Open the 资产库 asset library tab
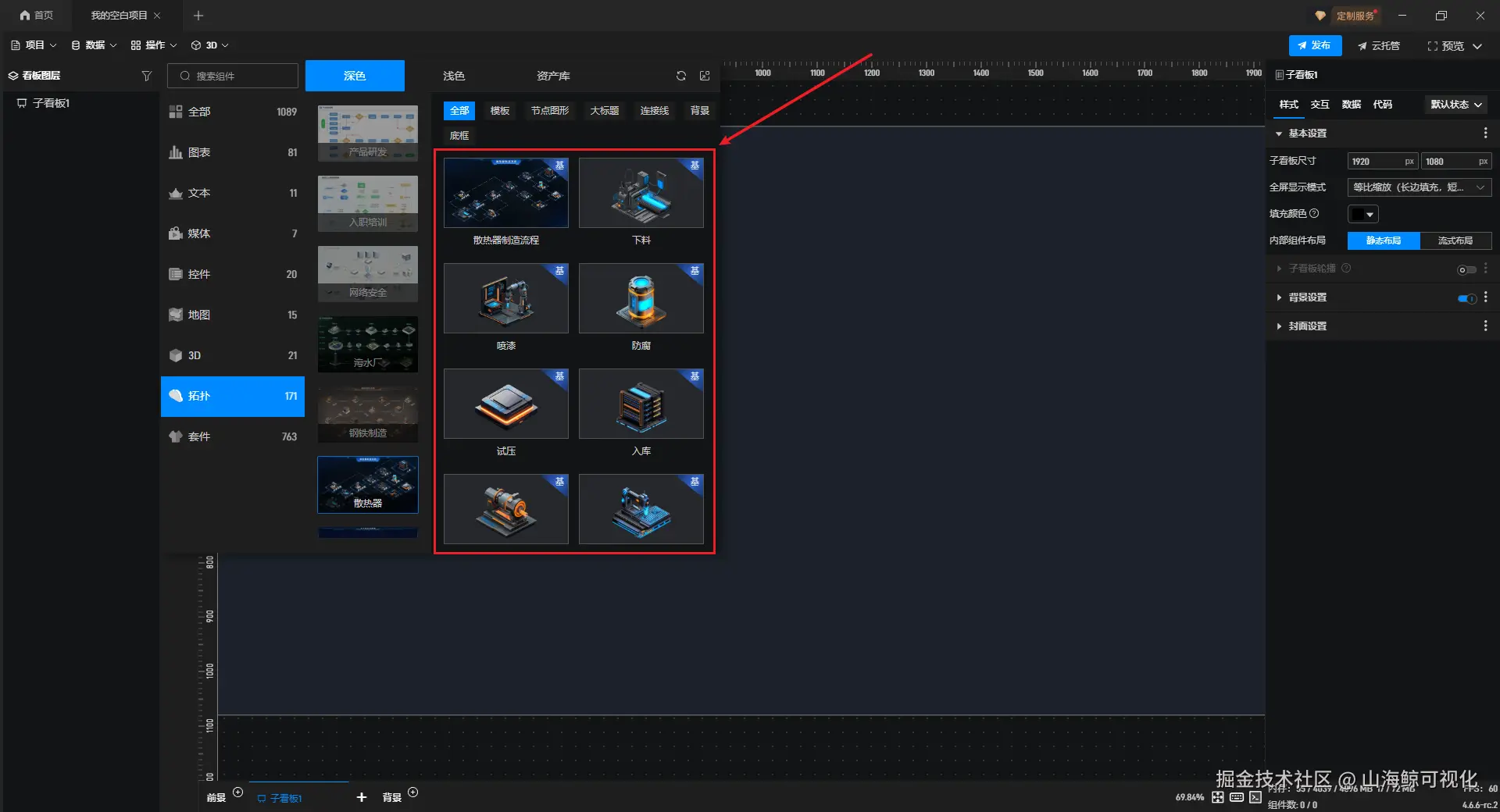This screenshot has height=812, width=1500. pos(553,76)
